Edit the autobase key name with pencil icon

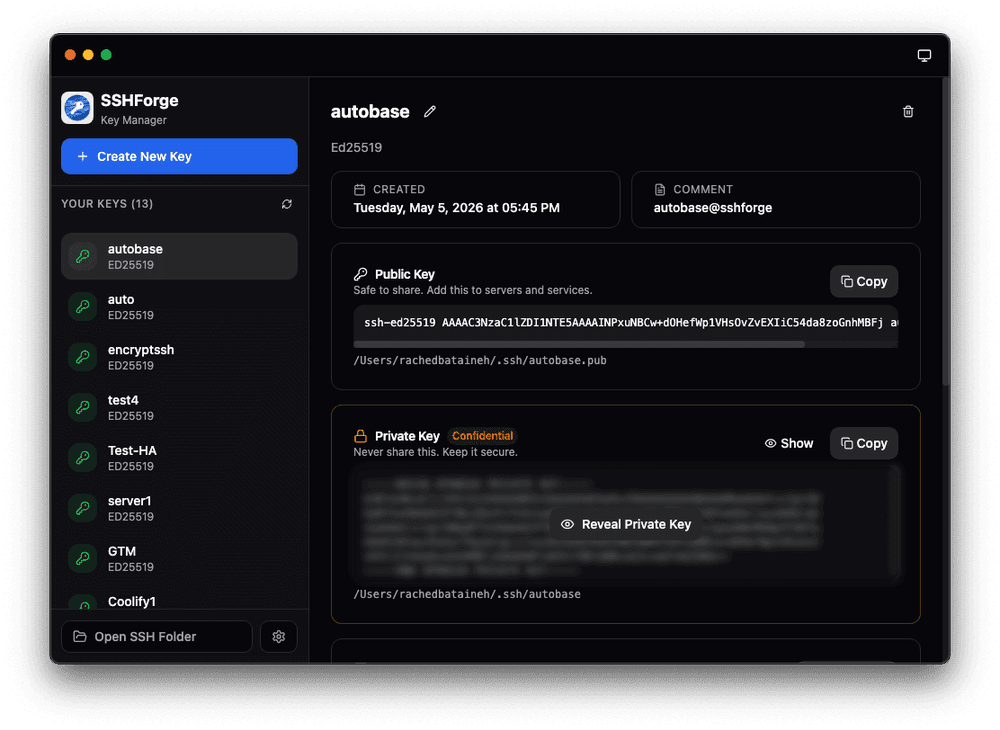430,112
